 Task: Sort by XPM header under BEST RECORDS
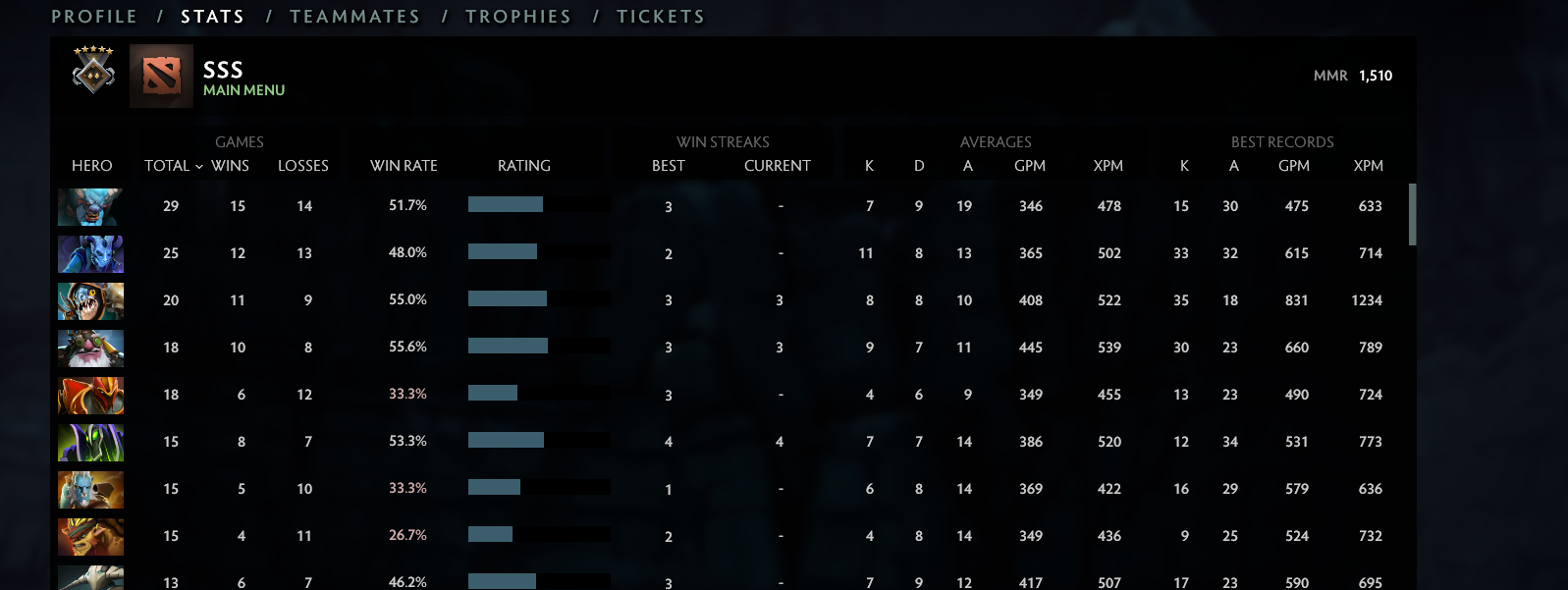coord(1369,166)
